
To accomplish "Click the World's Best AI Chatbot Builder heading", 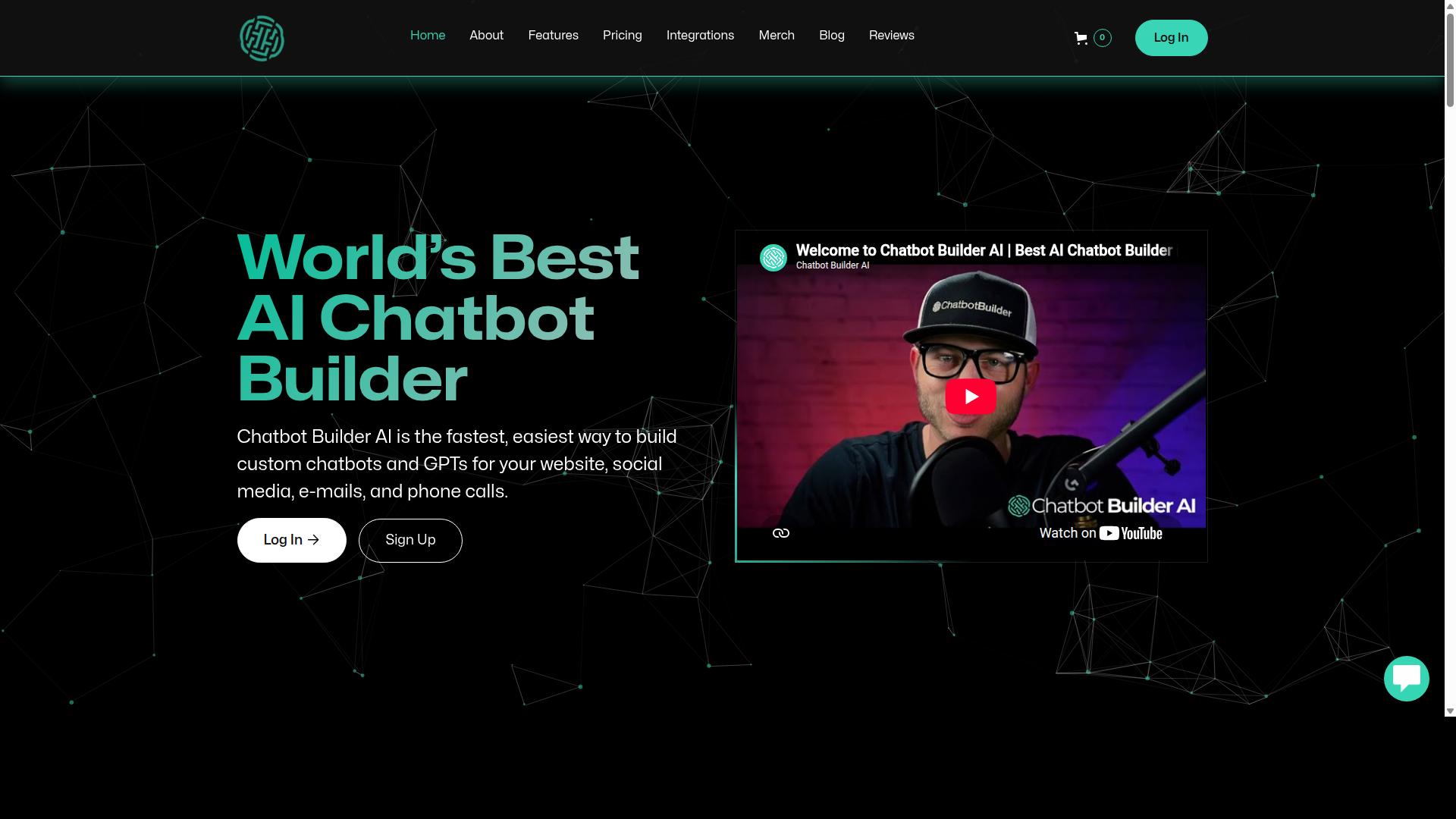I will (x=438, y=318).
